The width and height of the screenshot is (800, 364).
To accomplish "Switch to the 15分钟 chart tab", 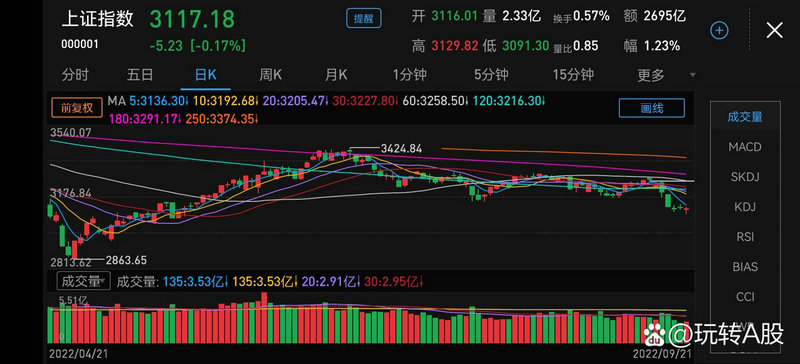I will click(x=573, y=75).
